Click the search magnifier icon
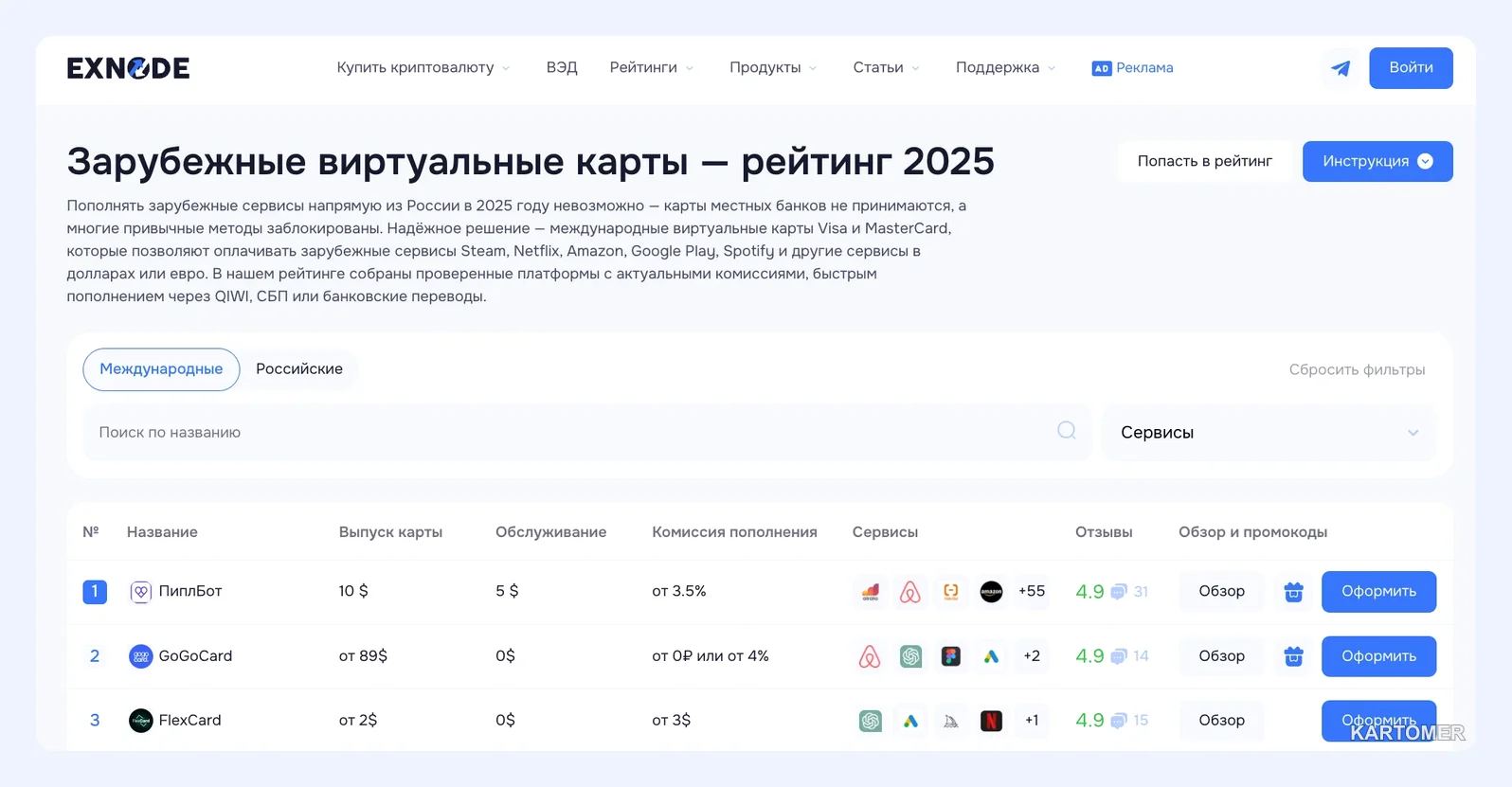 pyautogui.click(x=1067, y=431)
